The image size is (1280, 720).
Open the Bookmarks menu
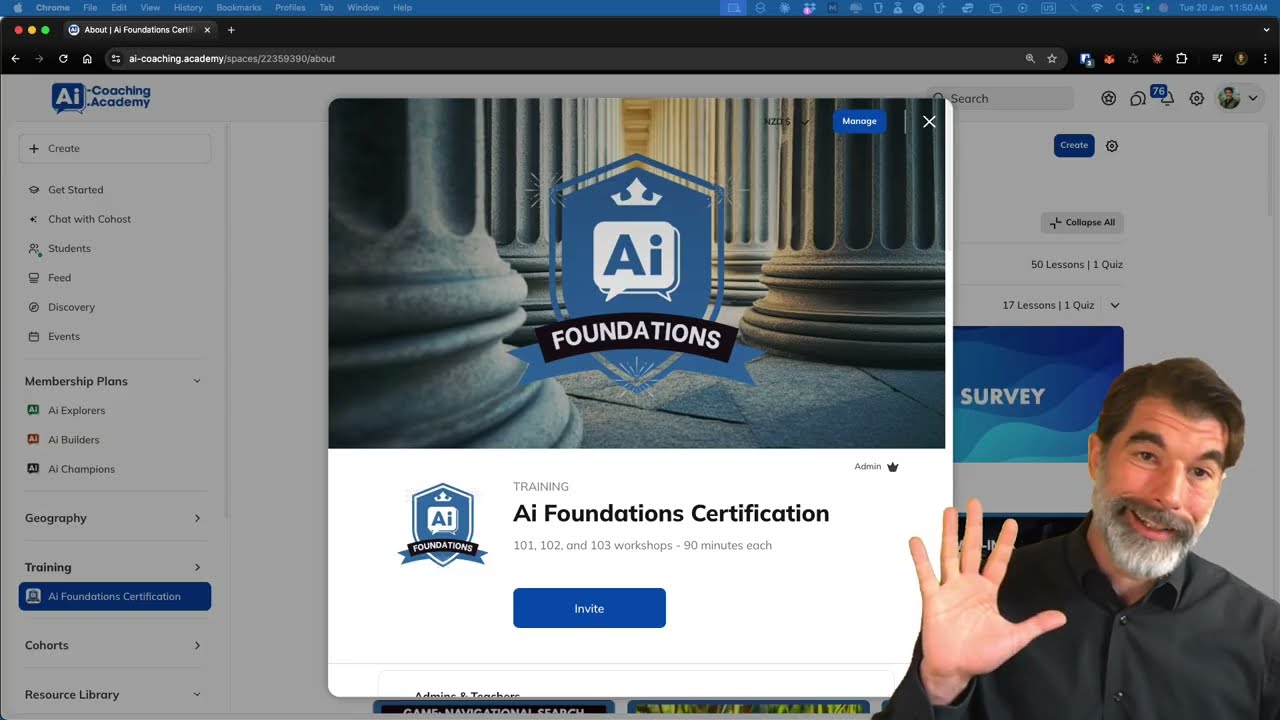pos(239,8)
